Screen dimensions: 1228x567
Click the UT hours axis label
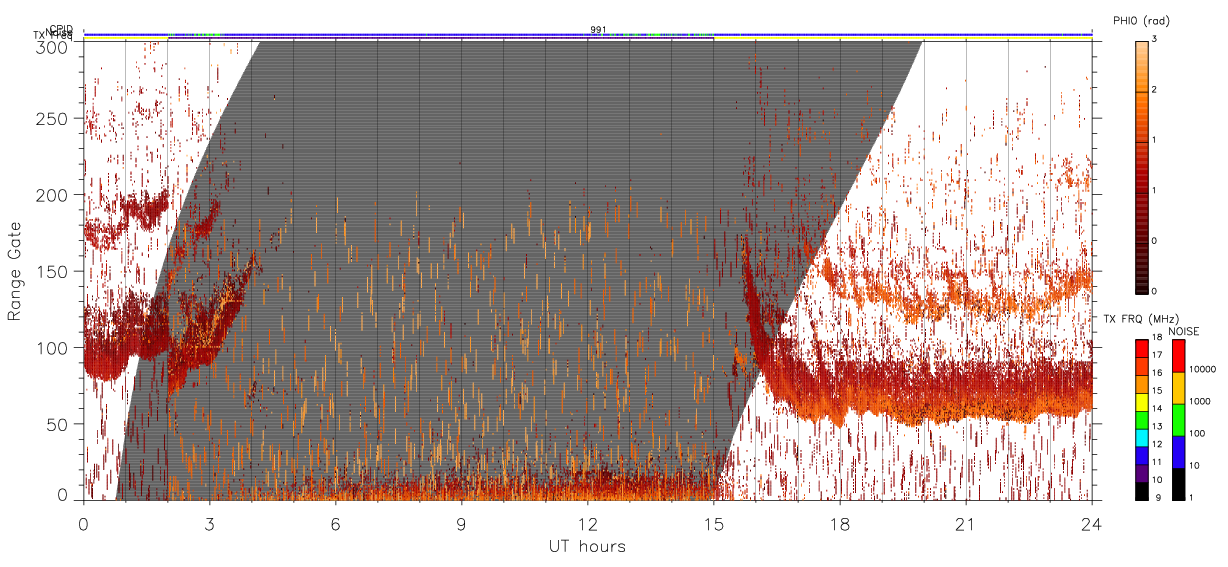587,546
